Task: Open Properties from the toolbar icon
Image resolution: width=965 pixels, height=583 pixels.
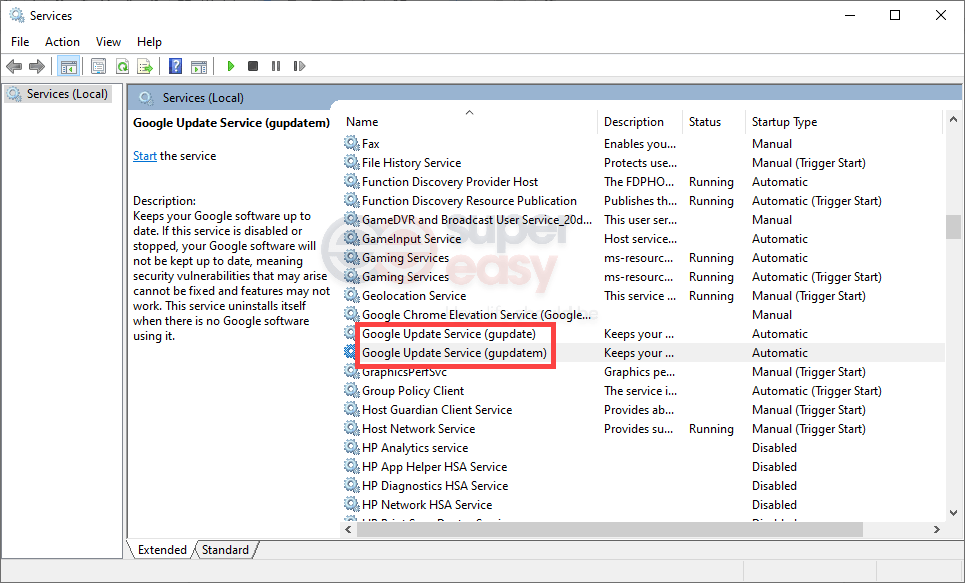Action: tap(98, 66)
